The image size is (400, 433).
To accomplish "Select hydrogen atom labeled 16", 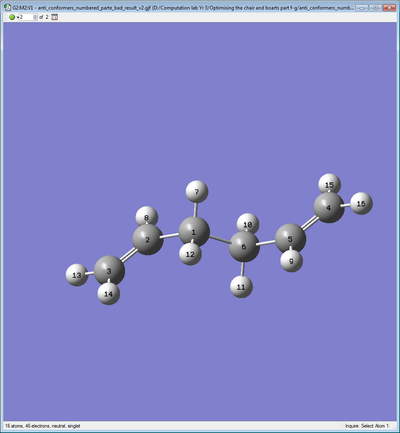I will point(361,203).
